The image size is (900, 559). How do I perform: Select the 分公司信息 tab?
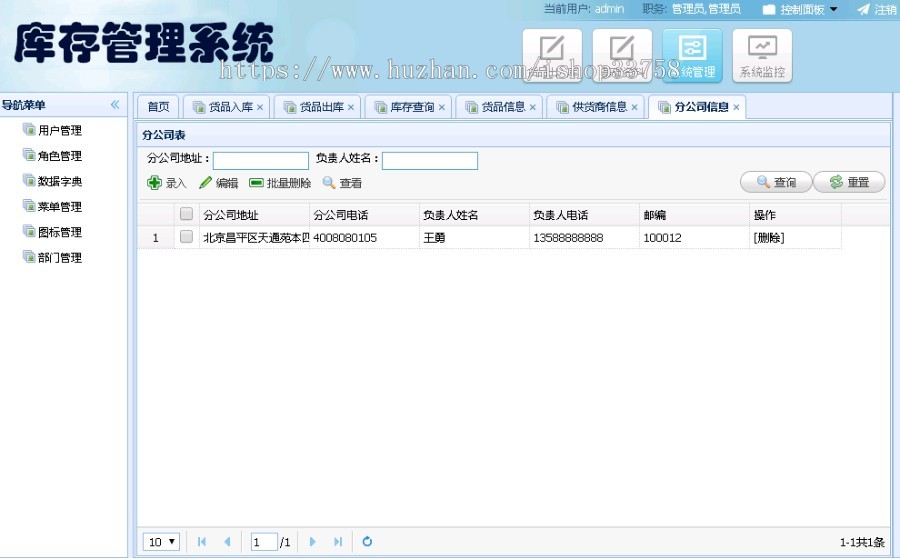tap(695, 107)
